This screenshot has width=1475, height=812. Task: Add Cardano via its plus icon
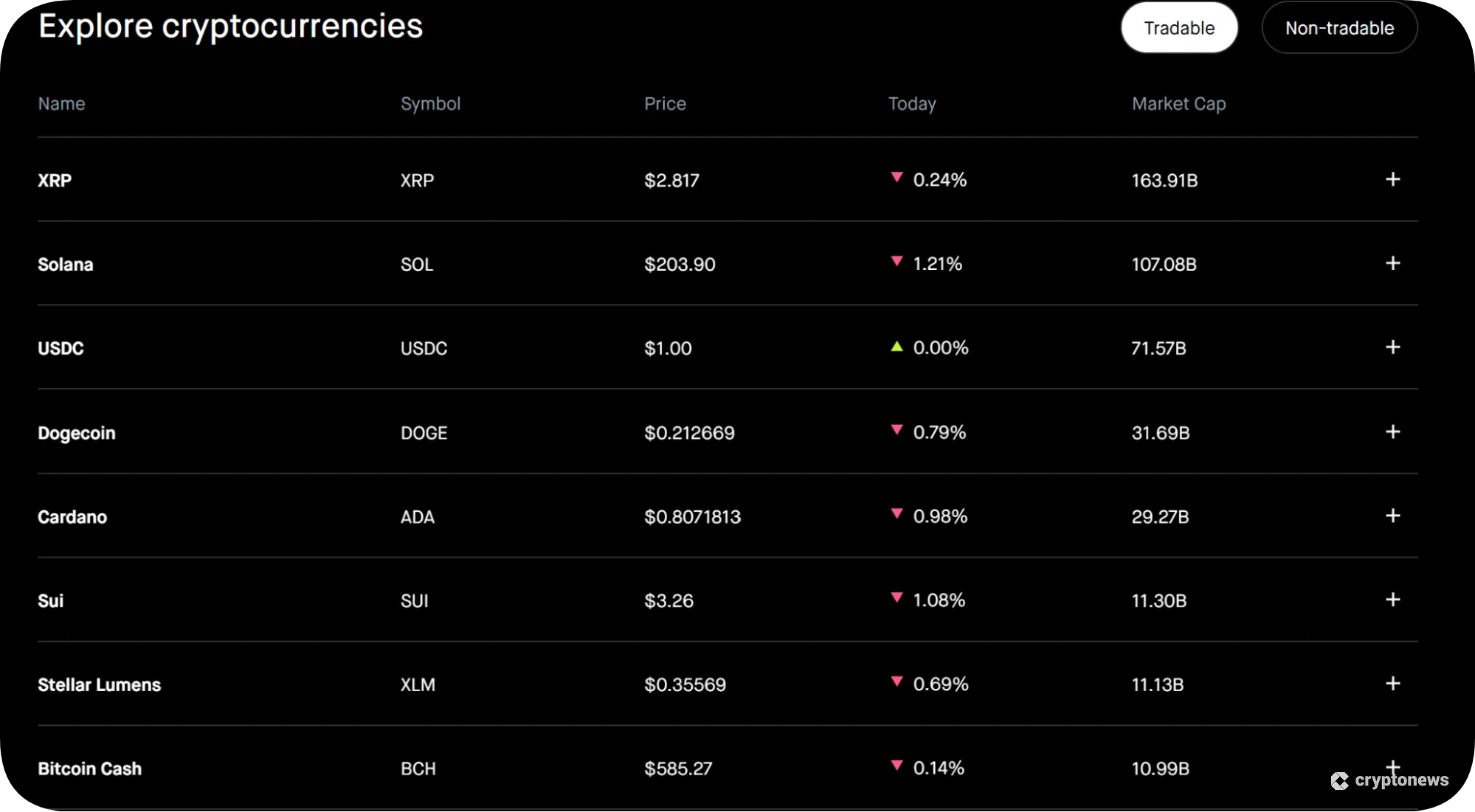(x=1393, y=516)
